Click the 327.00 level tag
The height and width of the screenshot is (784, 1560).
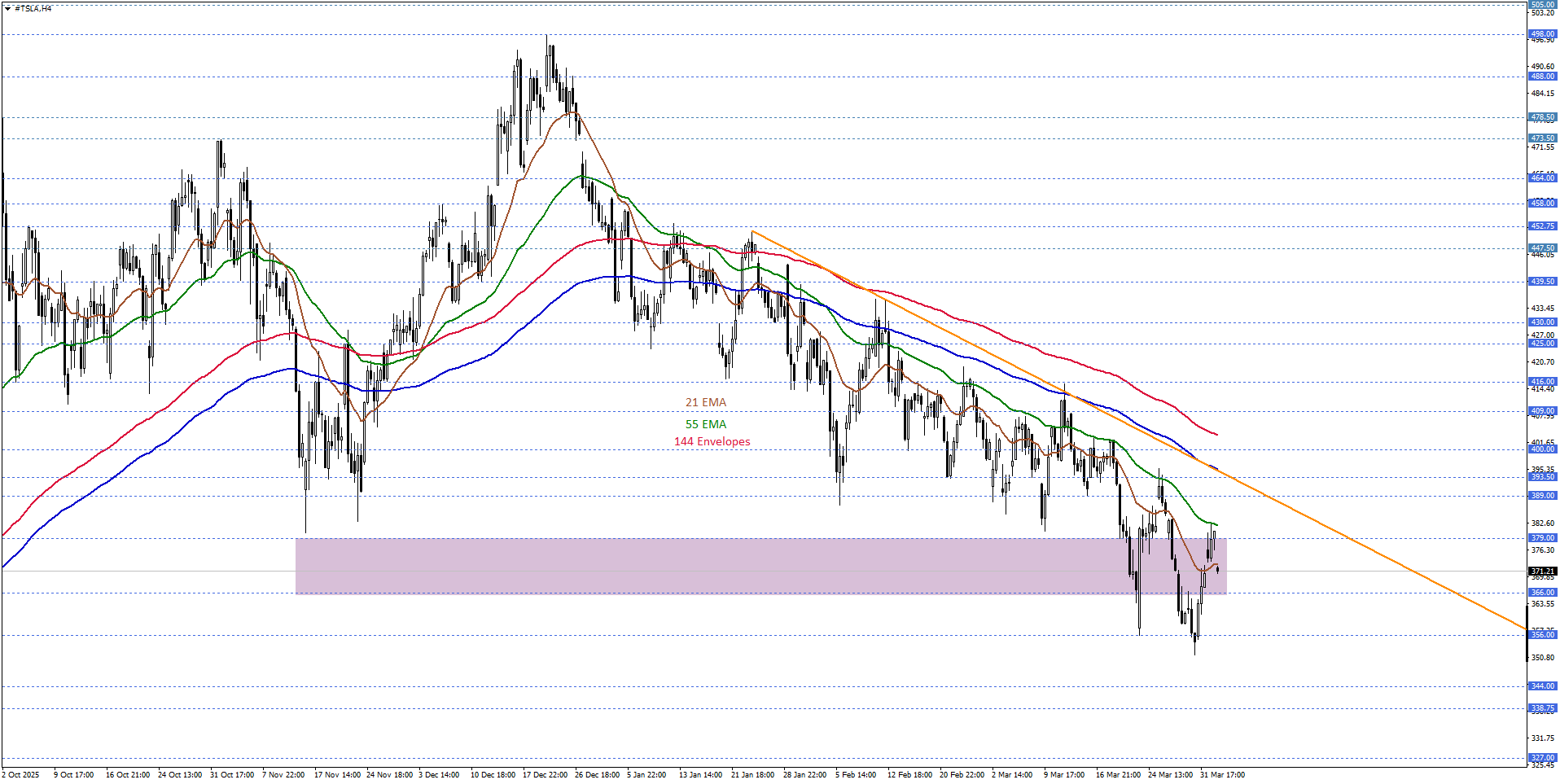[1542, 758]
